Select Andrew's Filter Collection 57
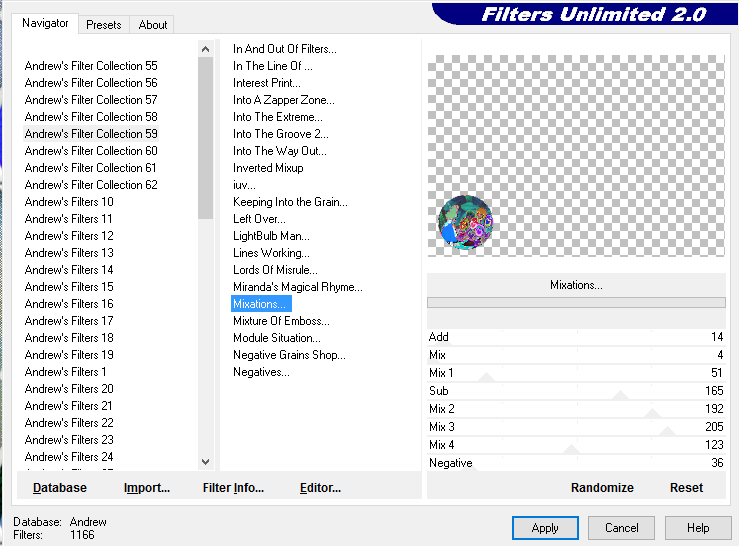The width and height of the screenshot is (739, 546). point(91,100)
